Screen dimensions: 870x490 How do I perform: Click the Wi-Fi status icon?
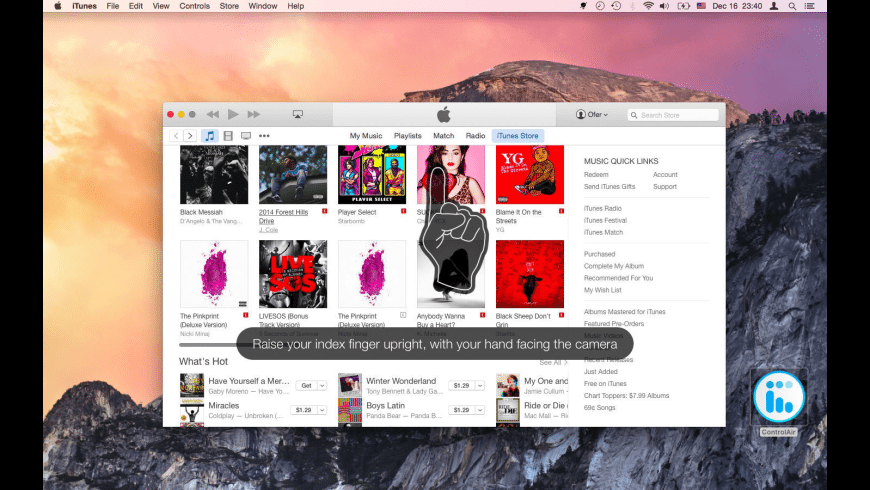[x=648, y=6]
